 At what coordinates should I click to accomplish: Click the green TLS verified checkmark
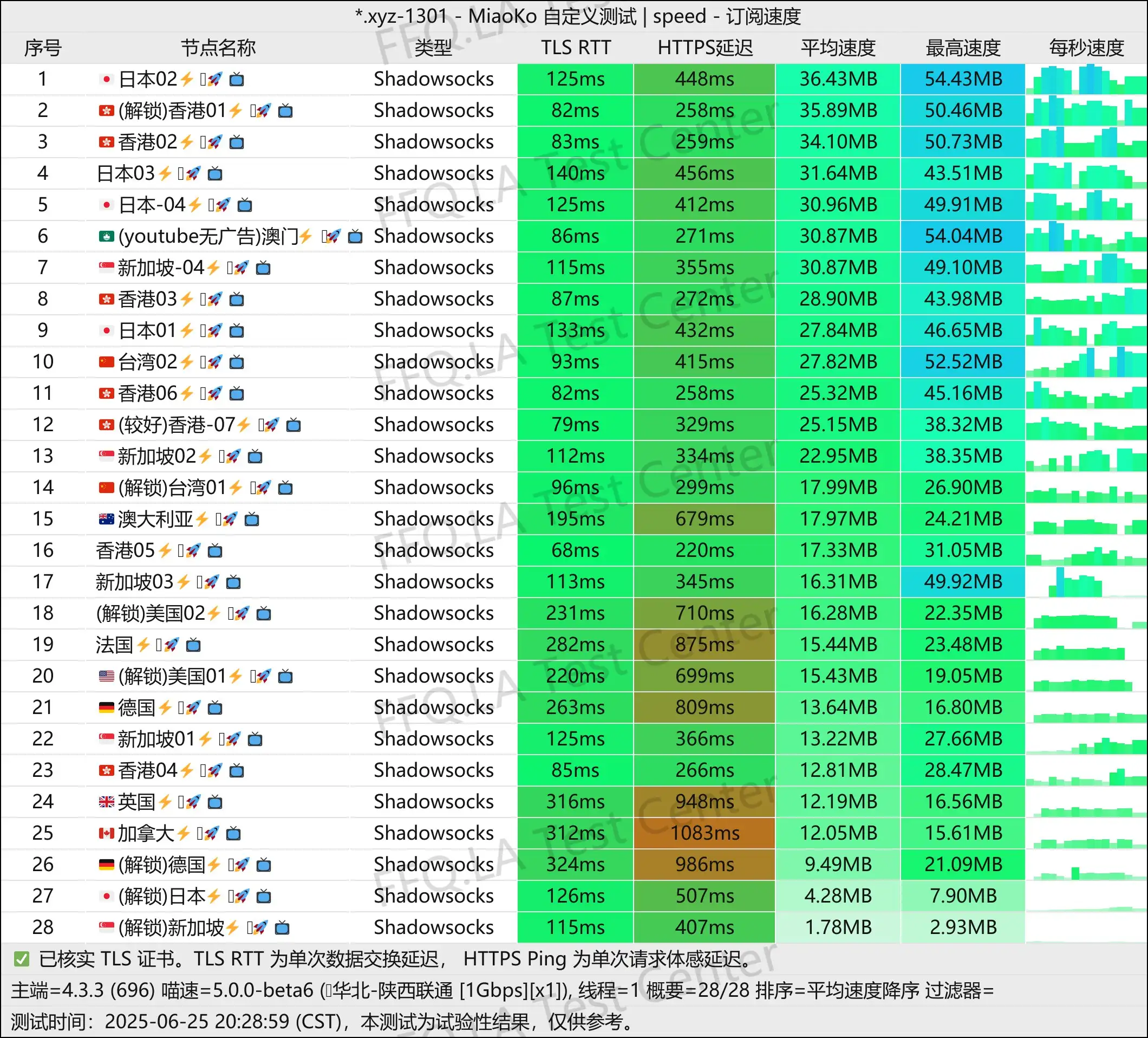coord(22,959)
